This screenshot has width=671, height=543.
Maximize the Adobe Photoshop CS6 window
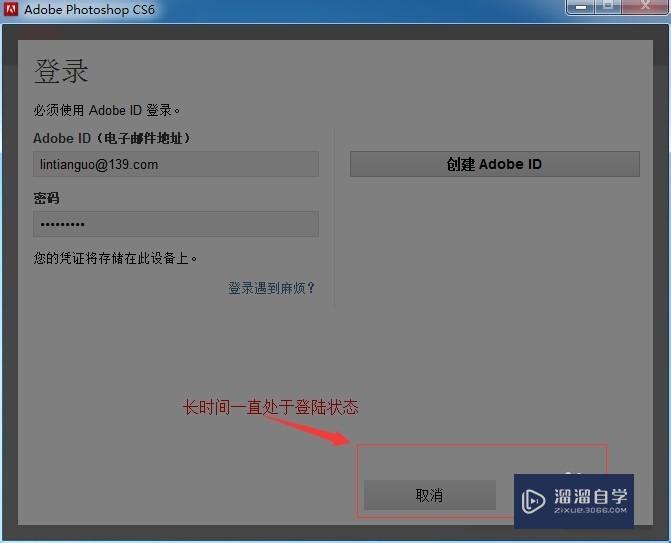[608, 7]
